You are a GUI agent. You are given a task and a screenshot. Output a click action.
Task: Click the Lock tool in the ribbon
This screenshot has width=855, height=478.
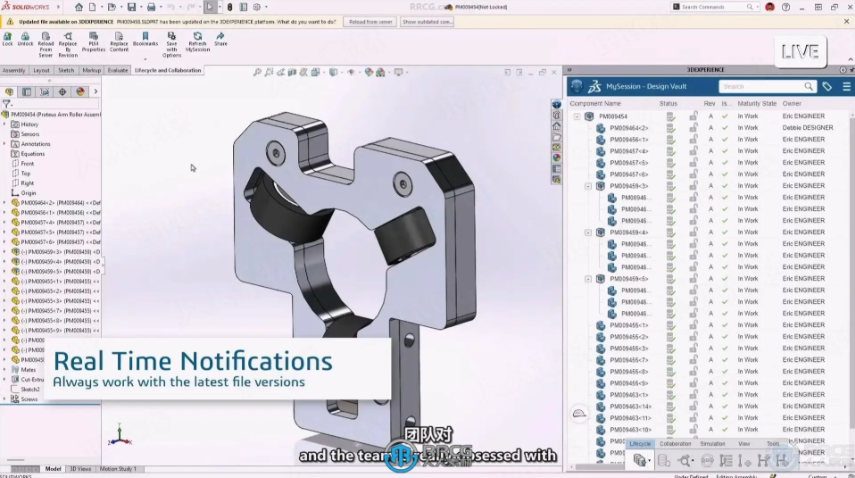tap(8, 39)
